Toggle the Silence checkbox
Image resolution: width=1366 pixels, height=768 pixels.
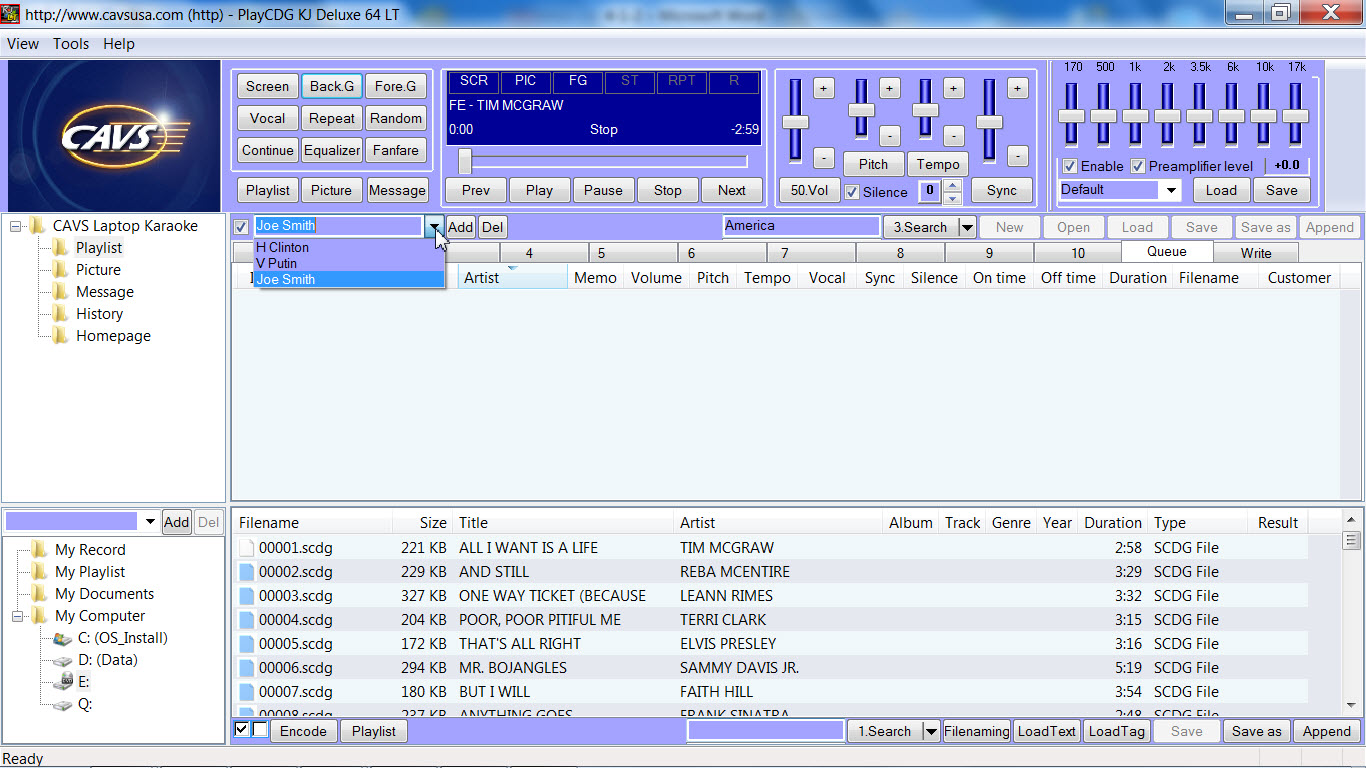point(852,192)
